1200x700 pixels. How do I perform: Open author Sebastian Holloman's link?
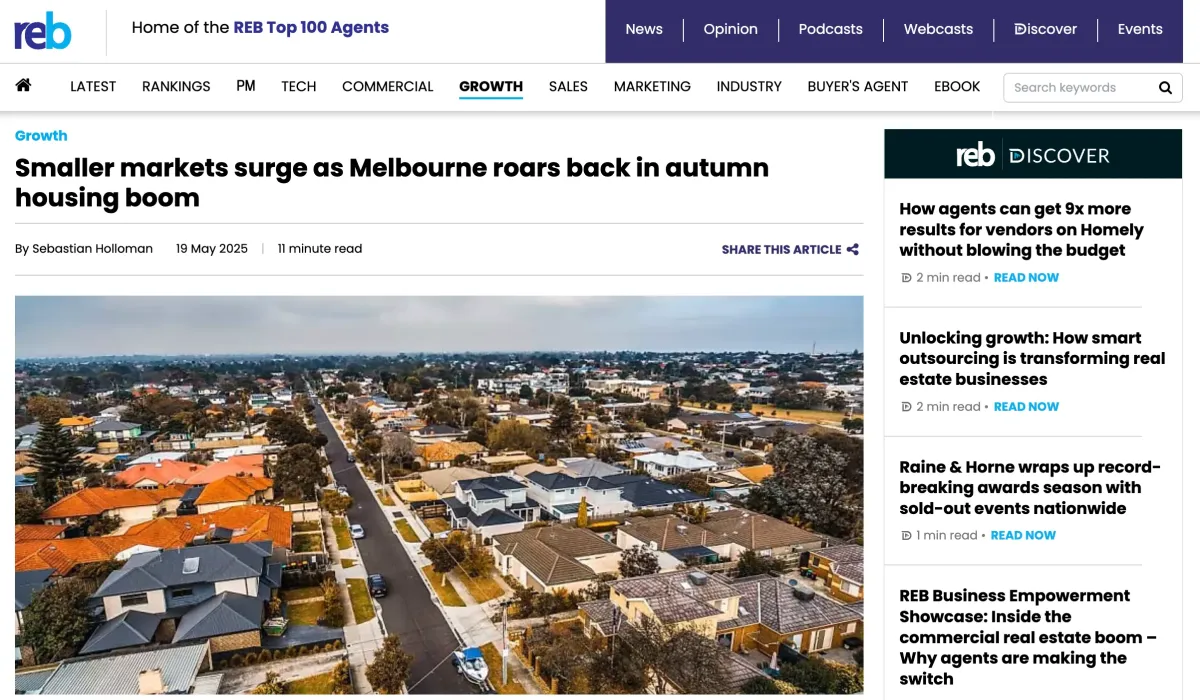tap(92, 249)
